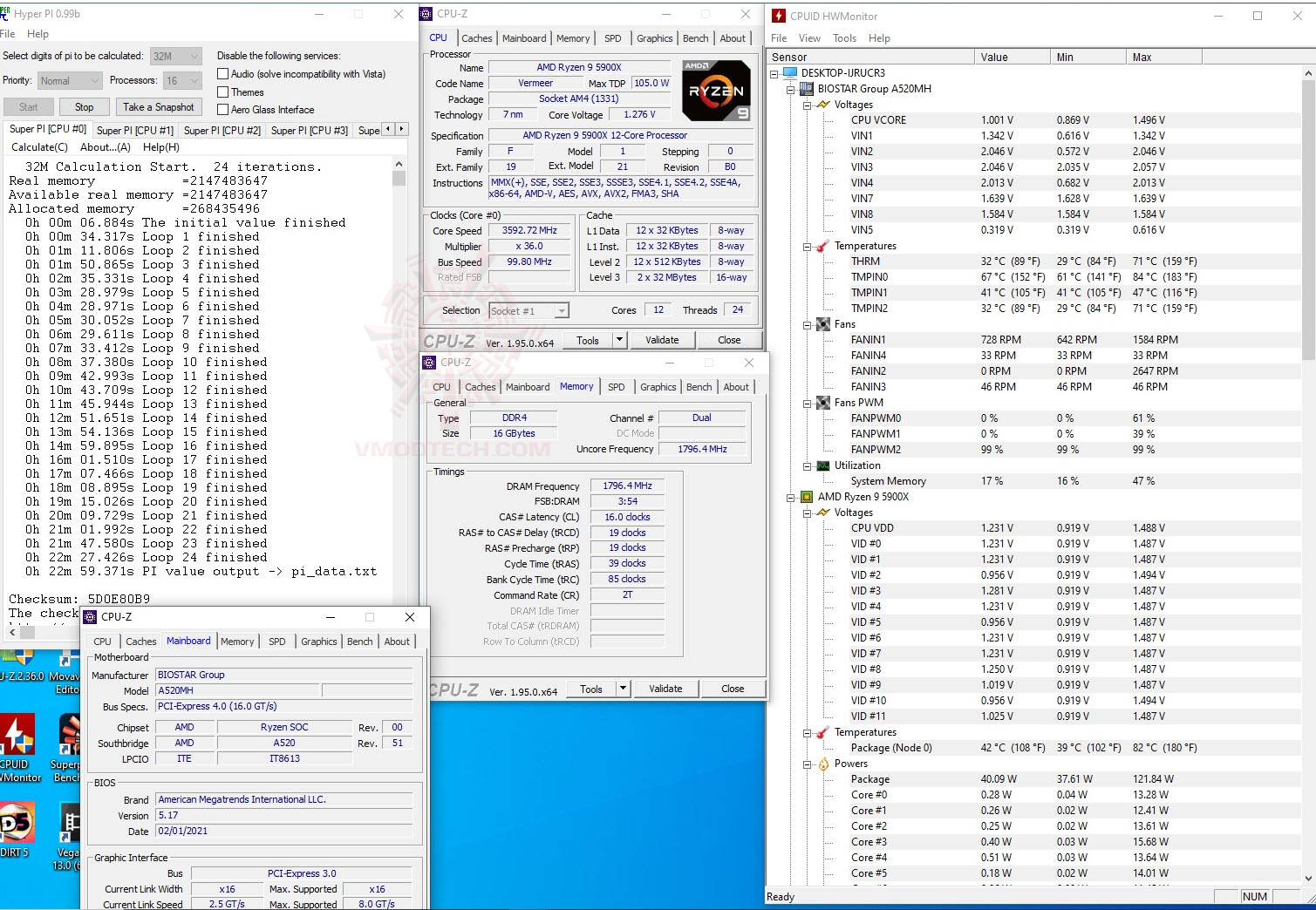Select the BIOSTAR Group A520MH motherboard icon

click(807, 89)
